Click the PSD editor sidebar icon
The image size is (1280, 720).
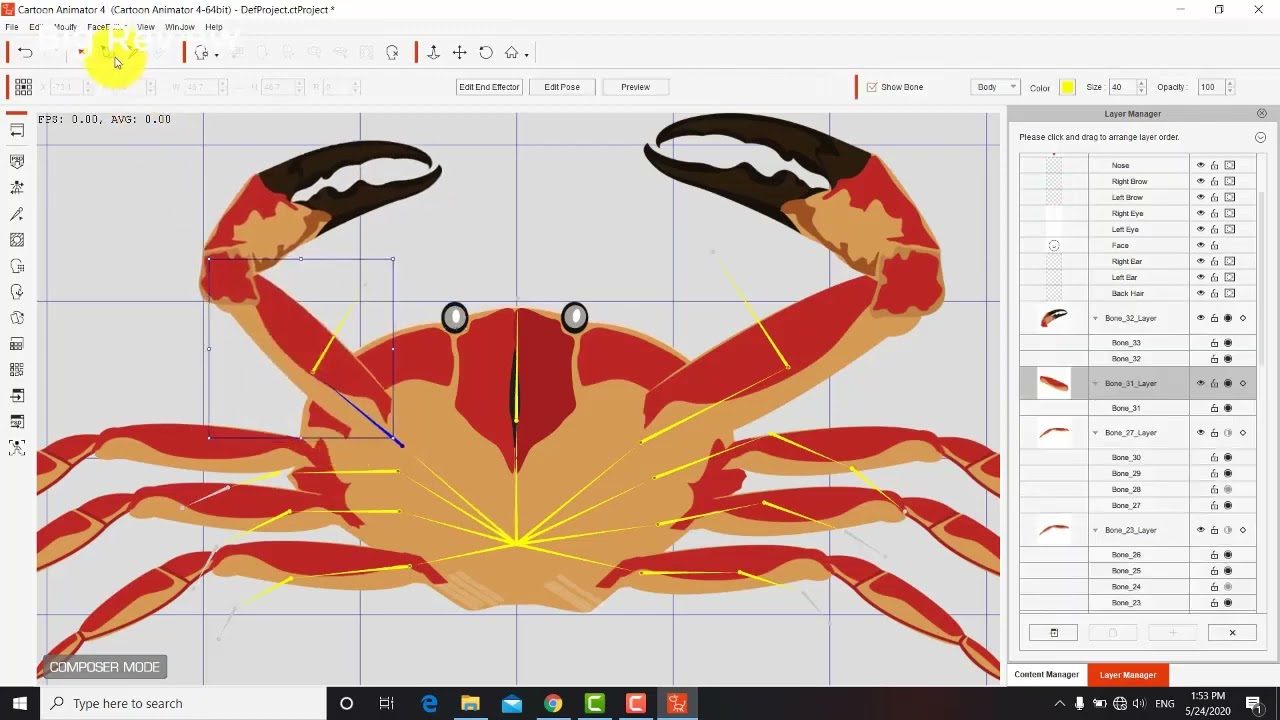pyautogui.click(x=17, y=161)
